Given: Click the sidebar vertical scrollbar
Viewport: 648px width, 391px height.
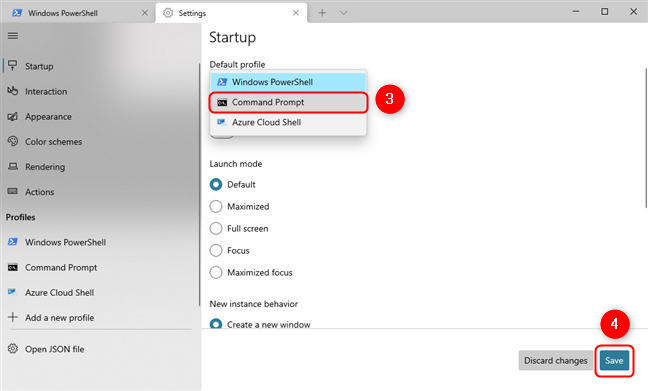Looking at the screenshot, I should (199, 184).
